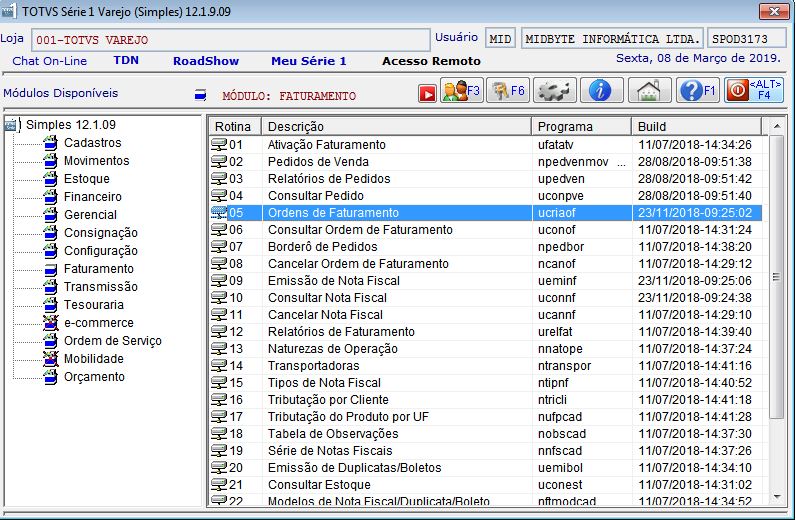796x520 pixels.
Task: Click the Usuário MID field
Action: [500, 39]
